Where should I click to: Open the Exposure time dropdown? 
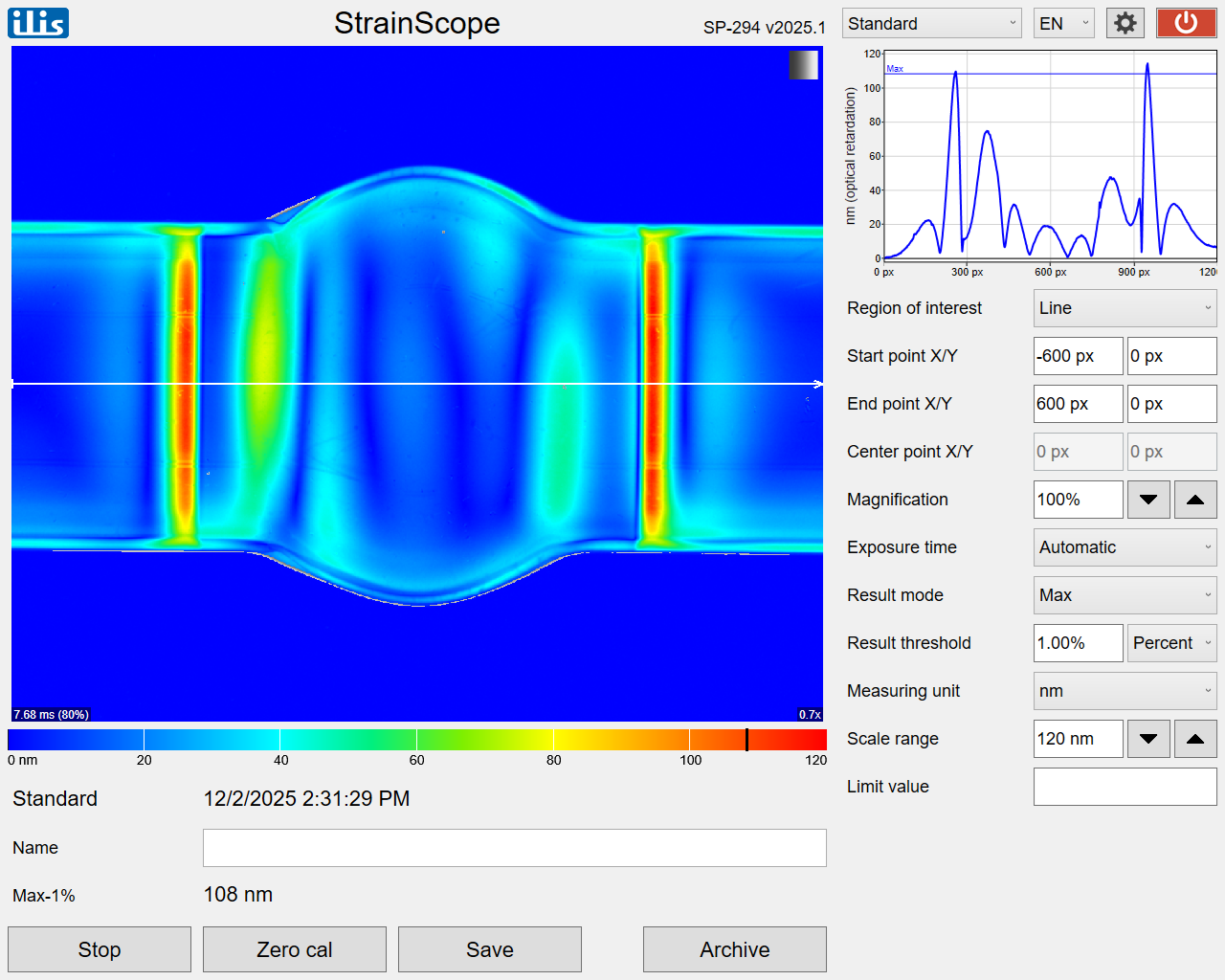pos(1125,547)
